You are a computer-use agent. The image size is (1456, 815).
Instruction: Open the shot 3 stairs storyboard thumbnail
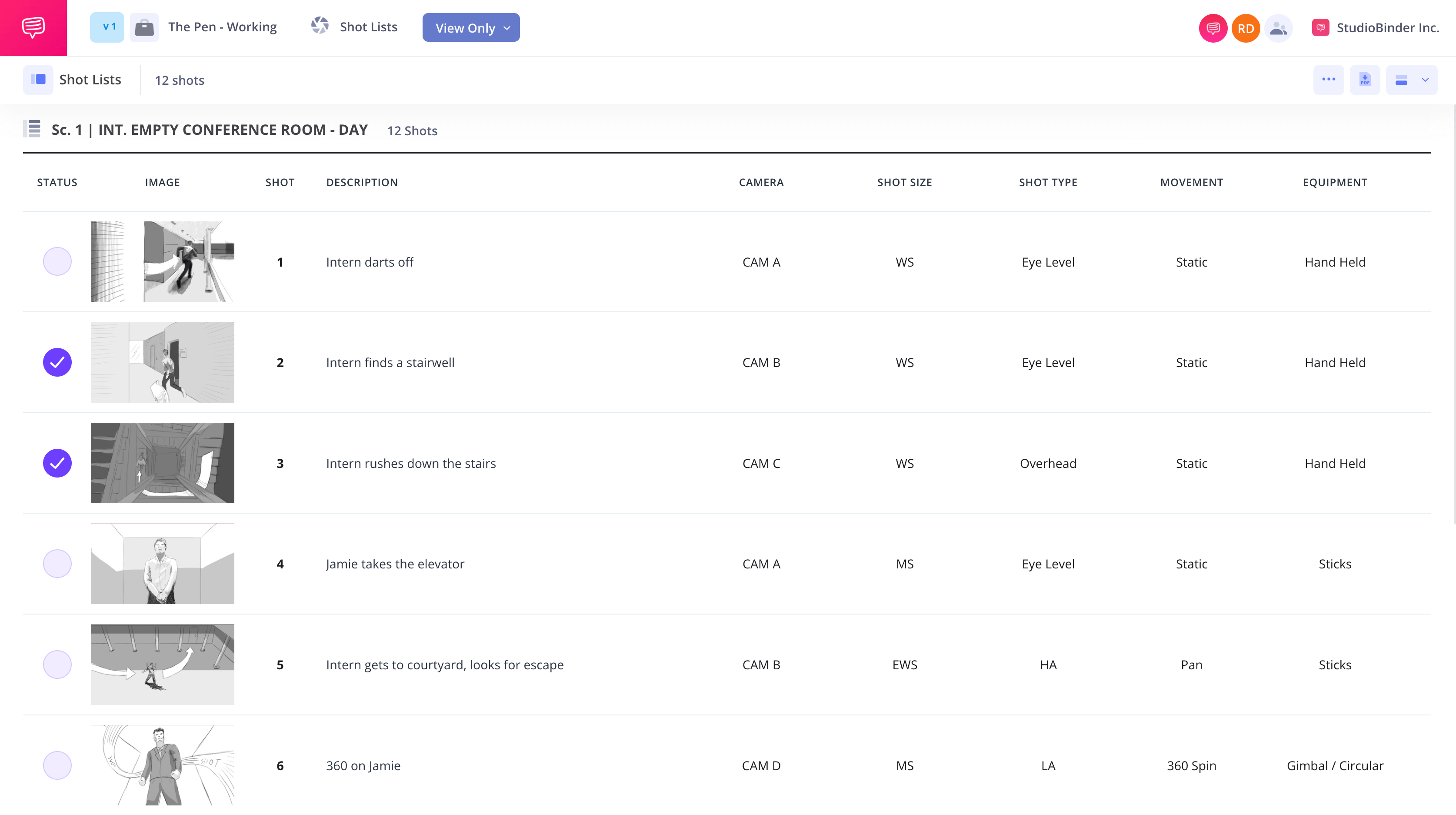tap(162, 463)
